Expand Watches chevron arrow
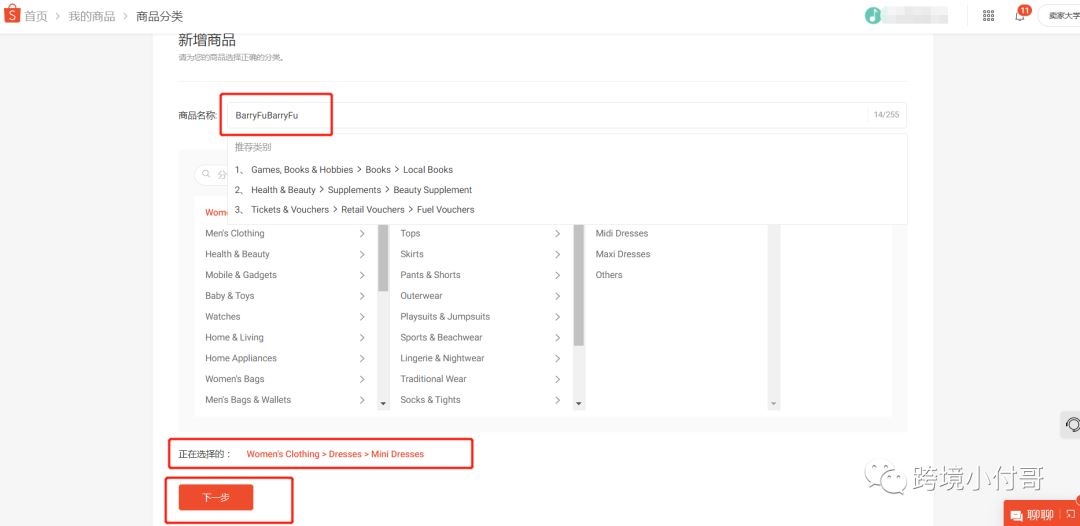 coord(362,317)
